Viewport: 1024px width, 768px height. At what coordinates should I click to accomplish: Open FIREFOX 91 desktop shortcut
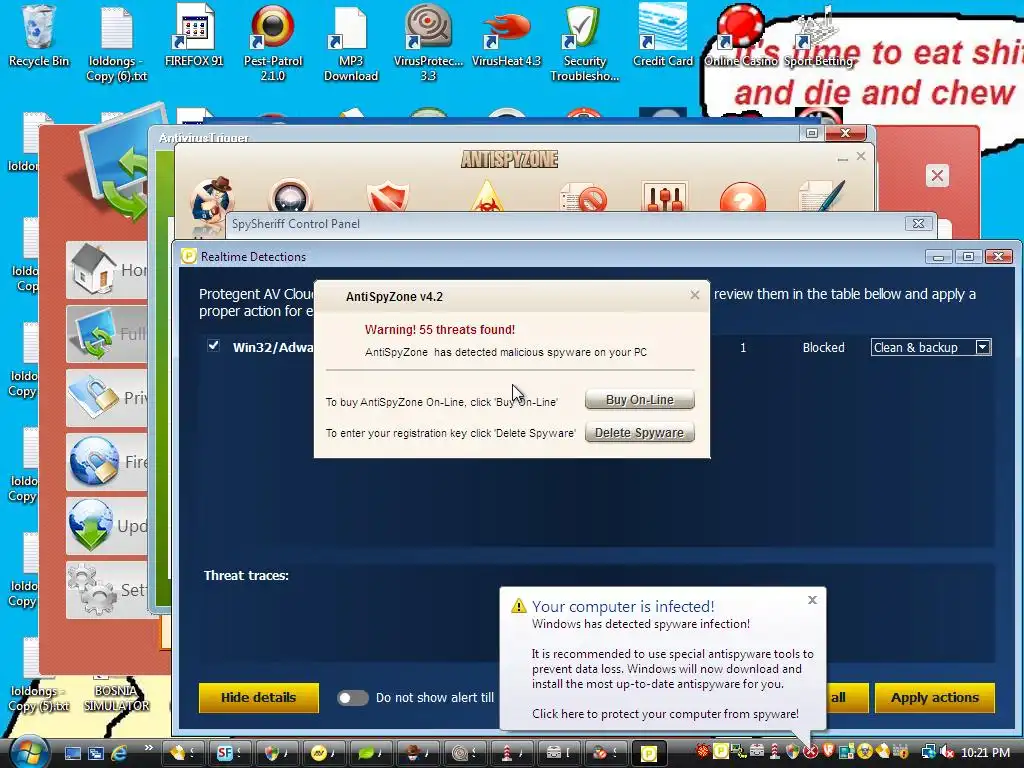(x=194, y=33)
